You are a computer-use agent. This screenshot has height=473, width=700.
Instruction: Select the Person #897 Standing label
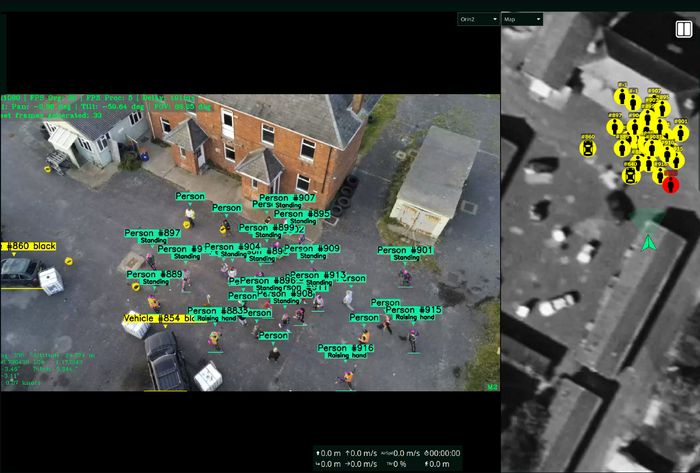153,234
